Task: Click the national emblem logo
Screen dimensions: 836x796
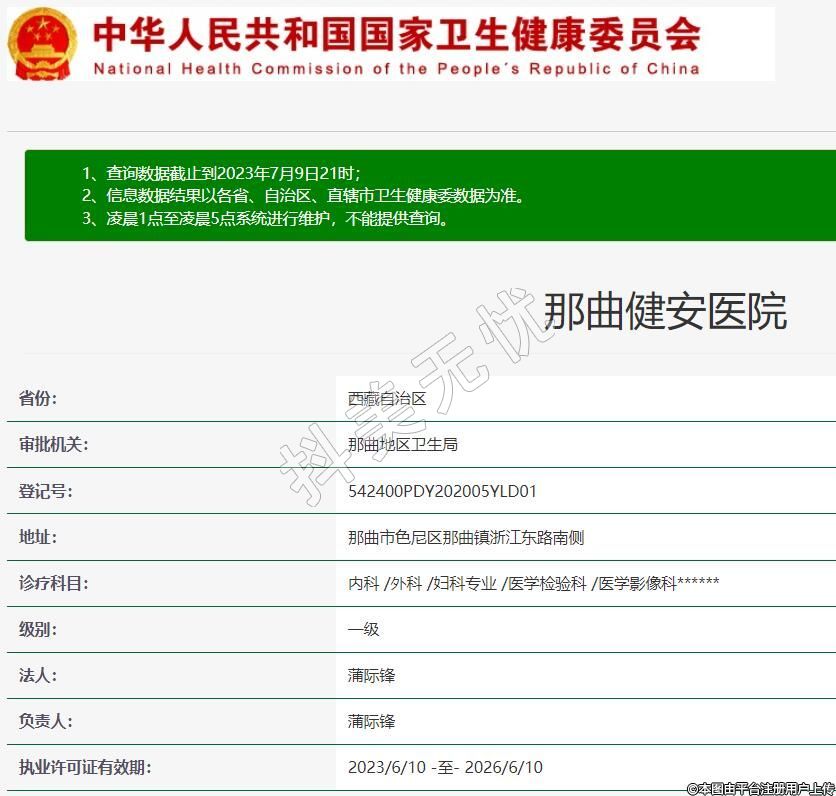Action: [41, 43]
